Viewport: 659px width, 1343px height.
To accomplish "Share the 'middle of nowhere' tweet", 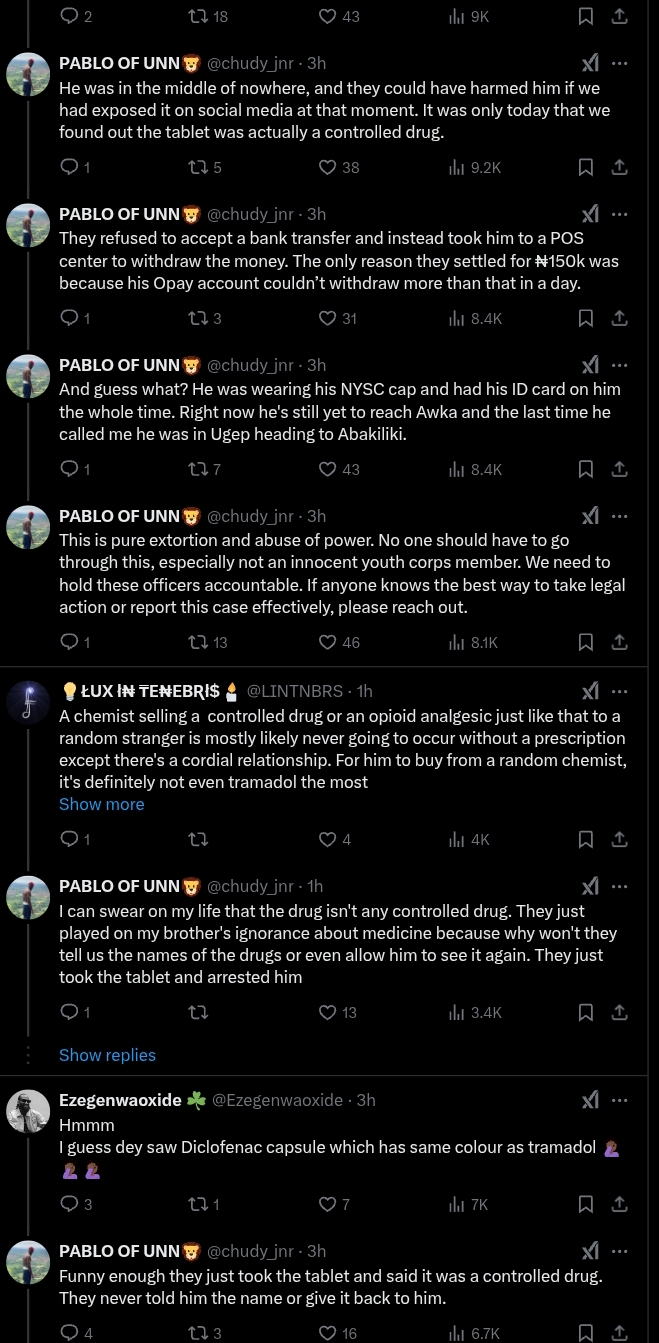I will click(619, 167).
